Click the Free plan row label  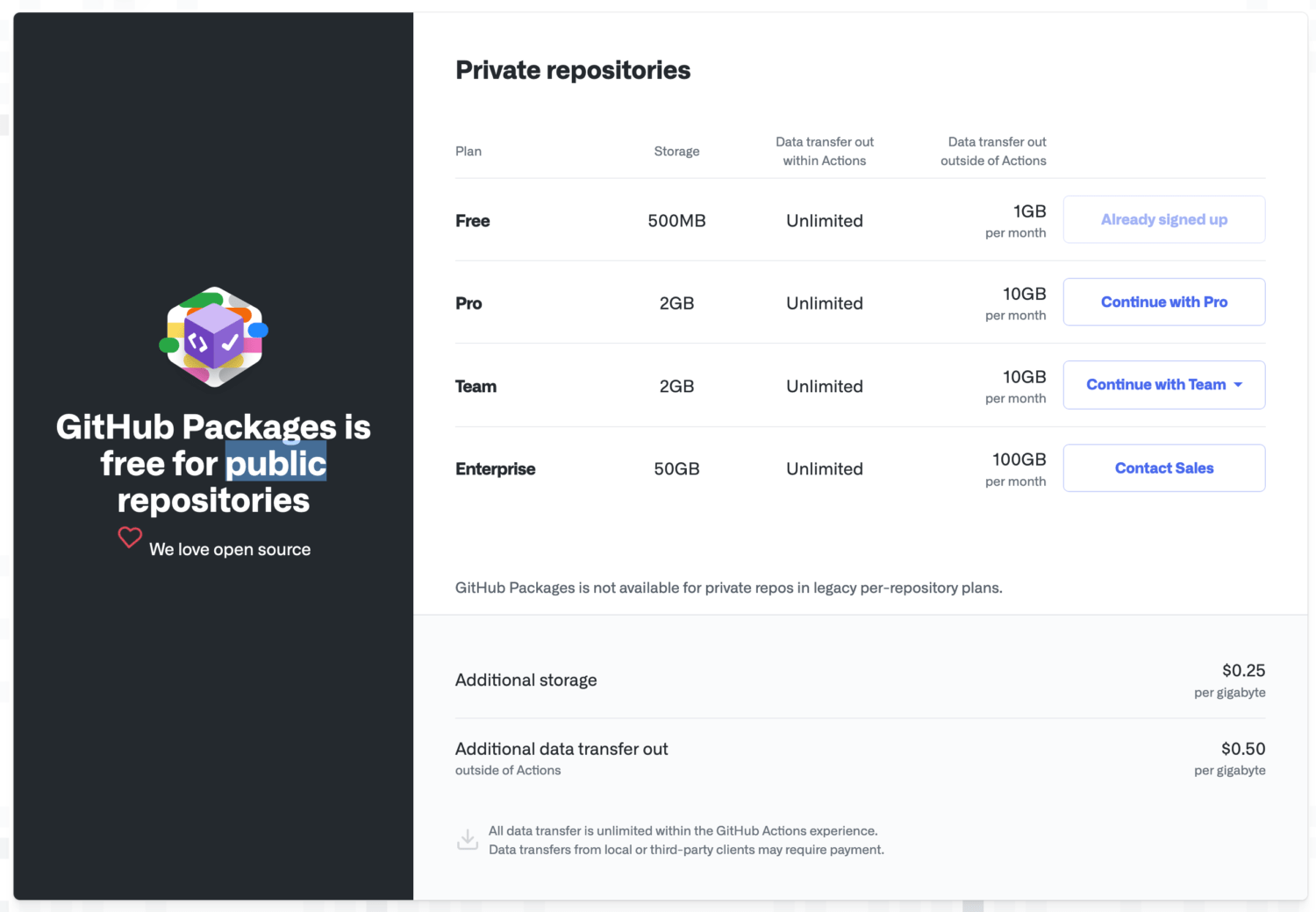[x=472, y=221]
